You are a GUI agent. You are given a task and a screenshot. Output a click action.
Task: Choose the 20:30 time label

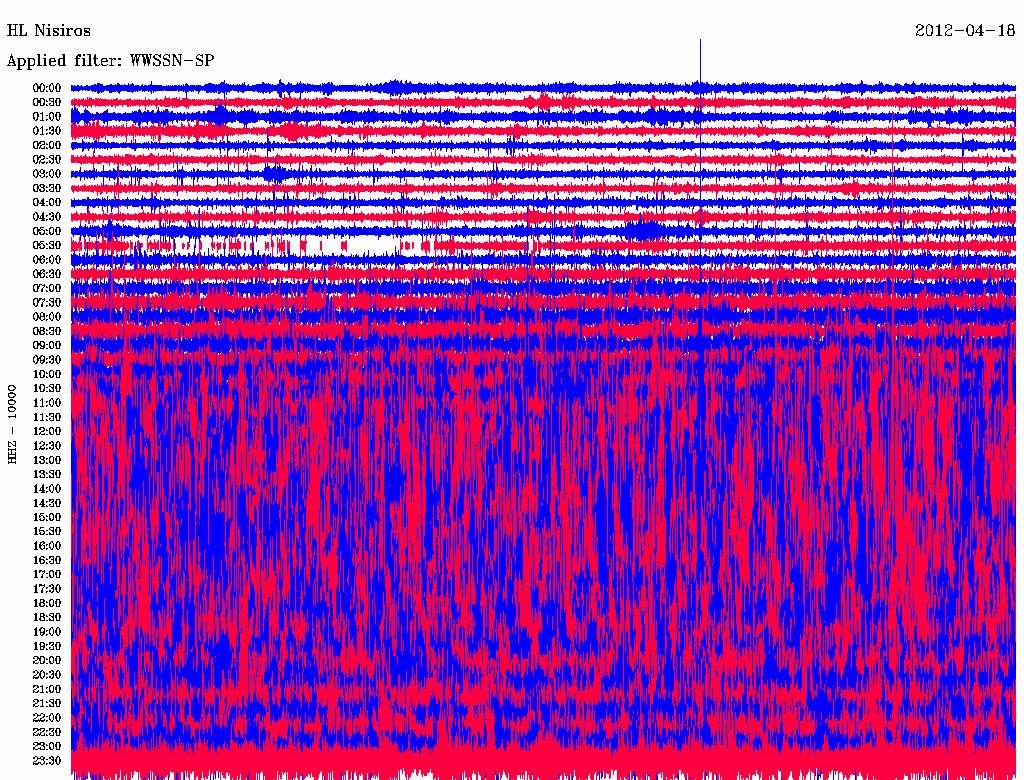click(46, 675)
